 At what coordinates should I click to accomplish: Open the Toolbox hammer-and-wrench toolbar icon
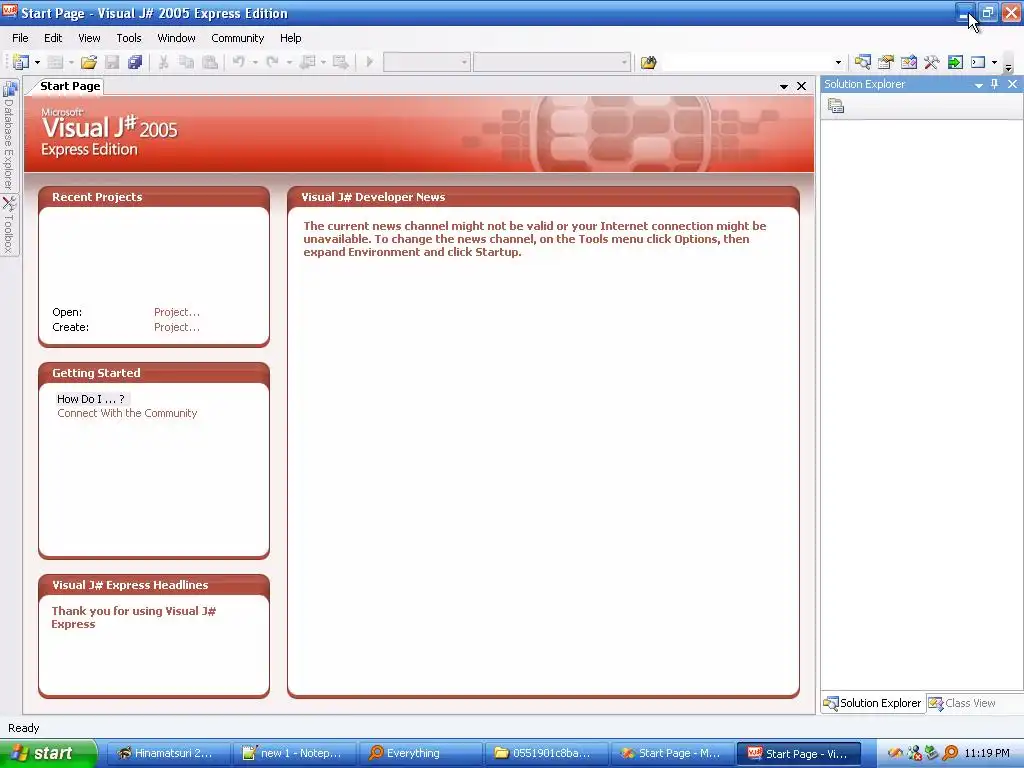932,62
